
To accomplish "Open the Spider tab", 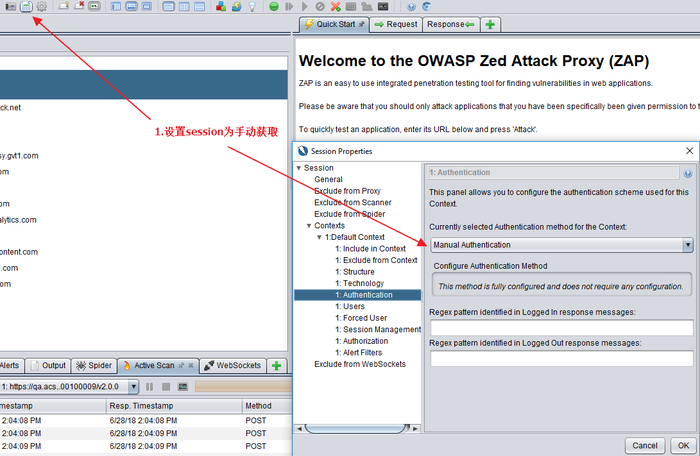I will pyautogui.click(x=95, y=366).
